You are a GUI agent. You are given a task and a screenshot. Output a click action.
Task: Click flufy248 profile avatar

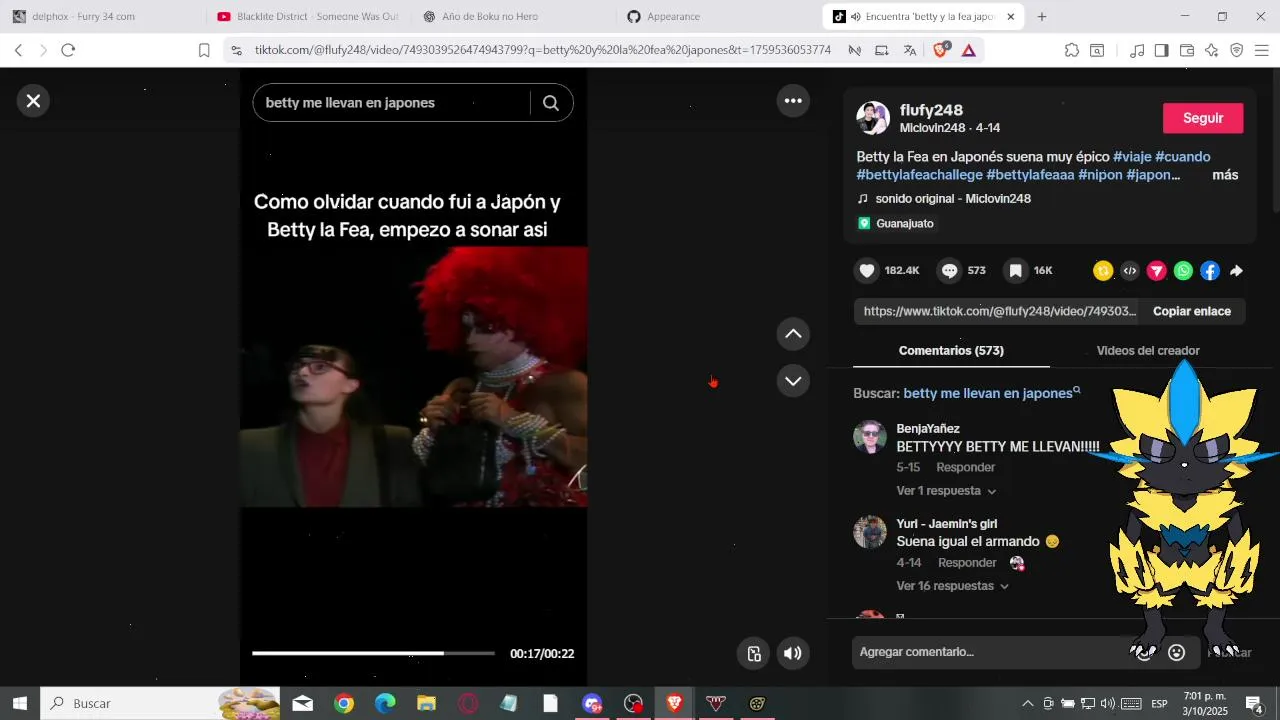point(873,118)
